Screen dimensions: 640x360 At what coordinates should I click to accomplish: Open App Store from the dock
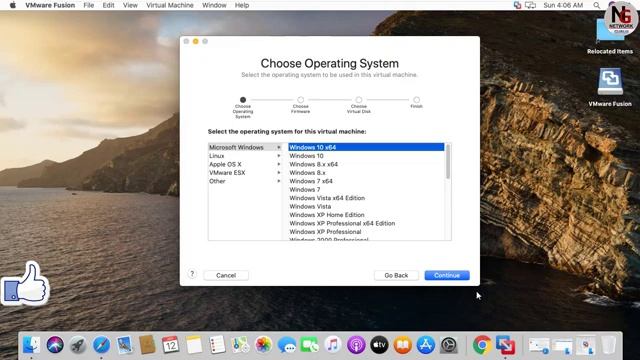click(x=426, y=345)
